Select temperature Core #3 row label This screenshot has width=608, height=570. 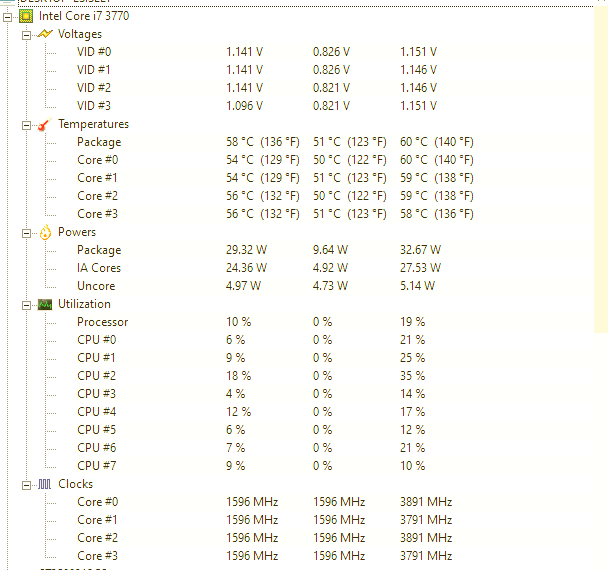[97, 214]
